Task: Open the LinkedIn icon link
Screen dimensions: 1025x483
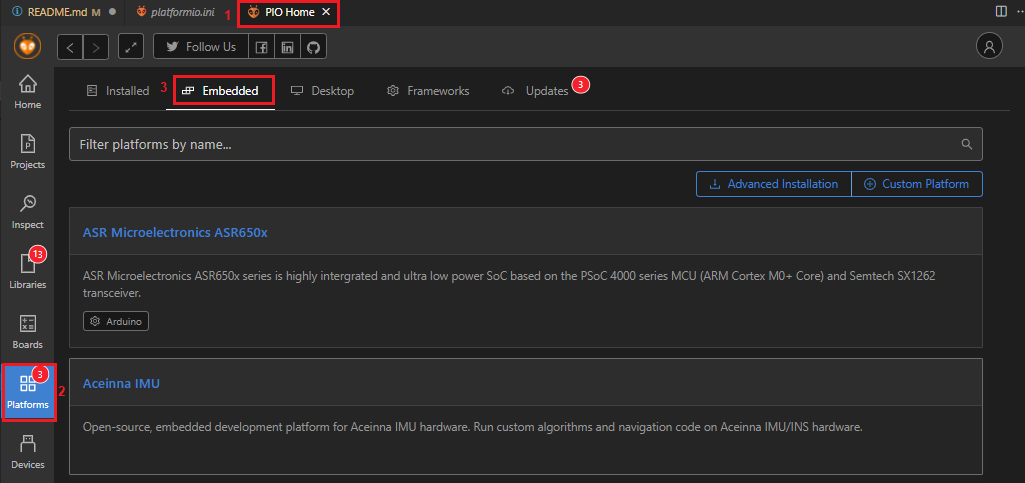Action: [x=287, y=47]
